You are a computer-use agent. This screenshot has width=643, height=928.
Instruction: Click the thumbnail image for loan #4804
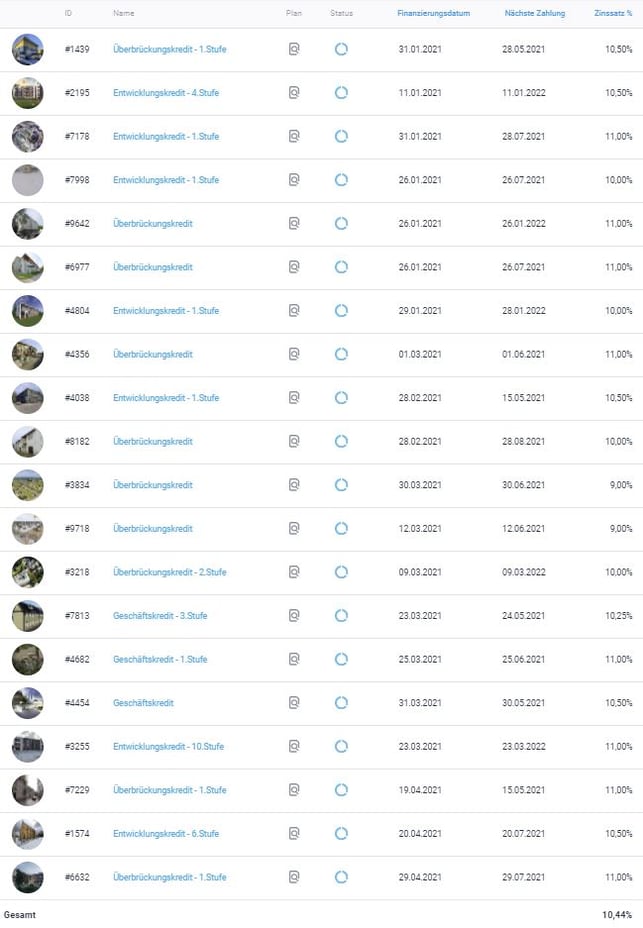pos(28,311)
